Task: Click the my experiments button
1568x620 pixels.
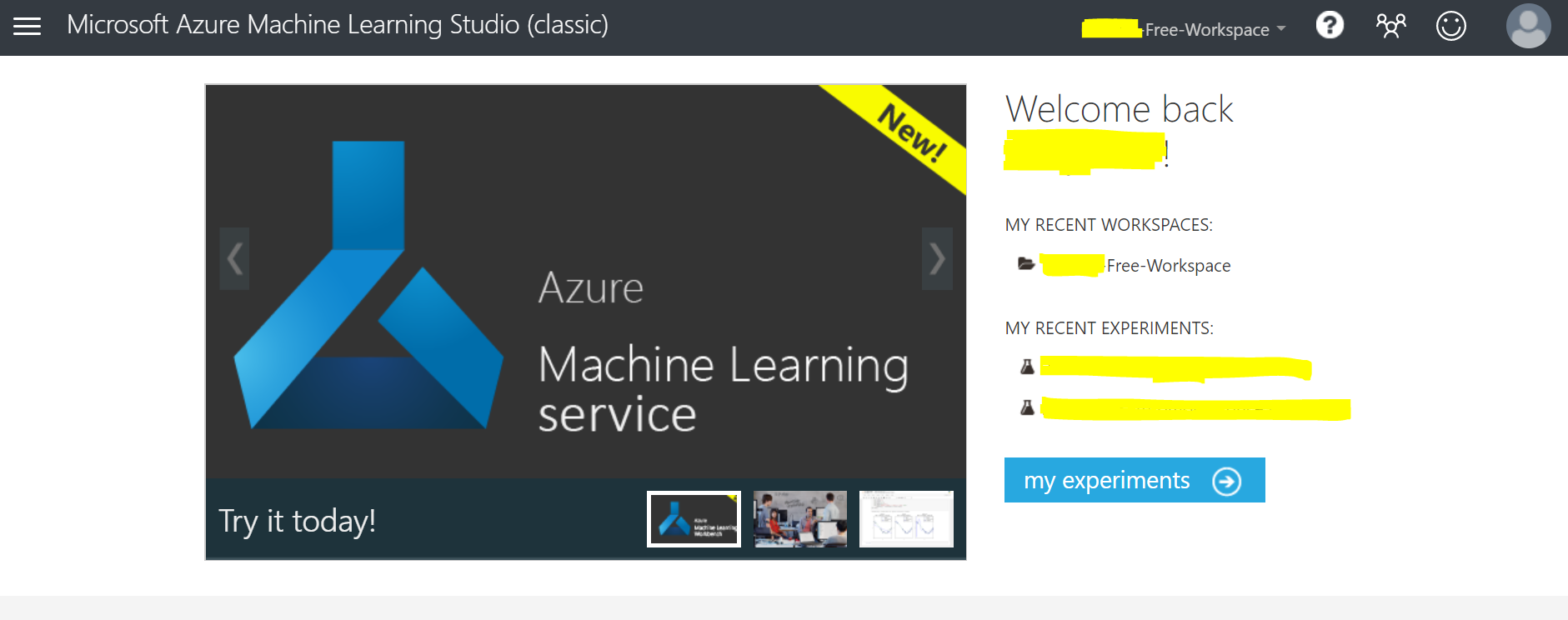Action: 1135,480
